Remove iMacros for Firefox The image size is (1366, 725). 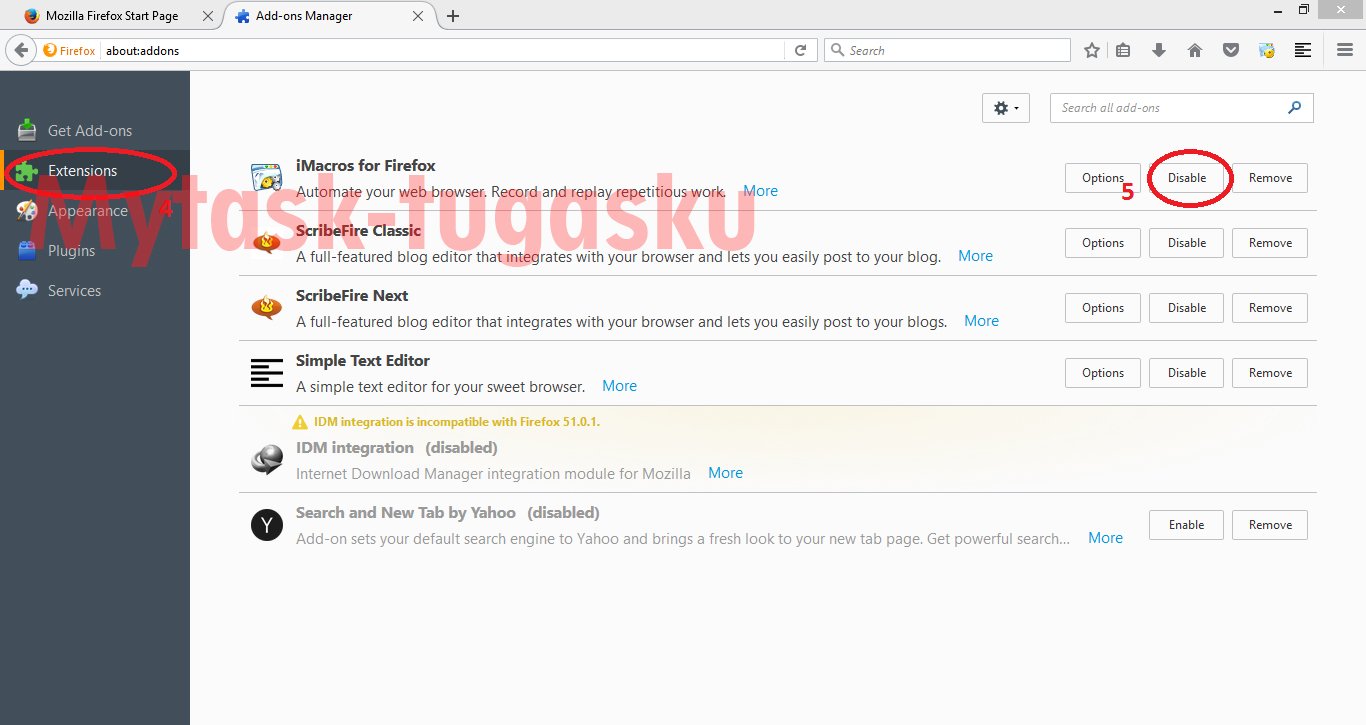(1270, 178)
